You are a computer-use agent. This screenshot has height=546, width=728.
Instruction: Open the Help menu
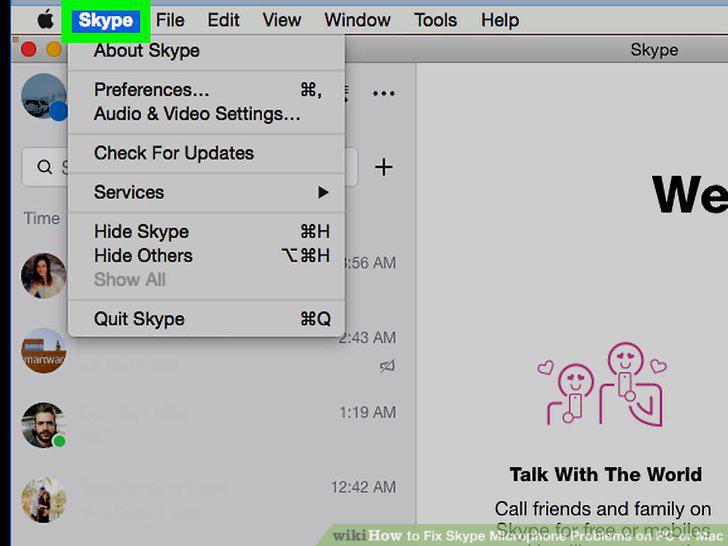tap(500, 20)
